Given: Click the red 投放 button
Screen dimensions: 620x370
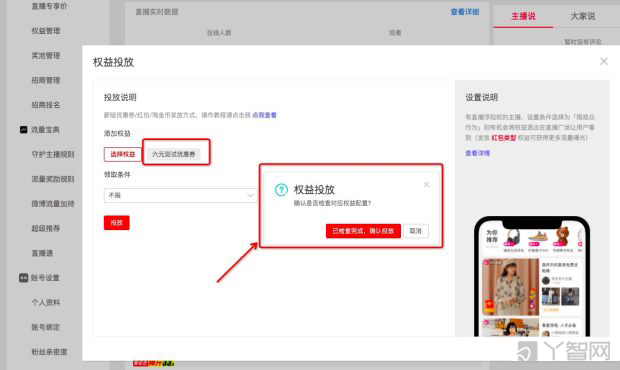Looking at the screenshot, I should tap(117, 223).
